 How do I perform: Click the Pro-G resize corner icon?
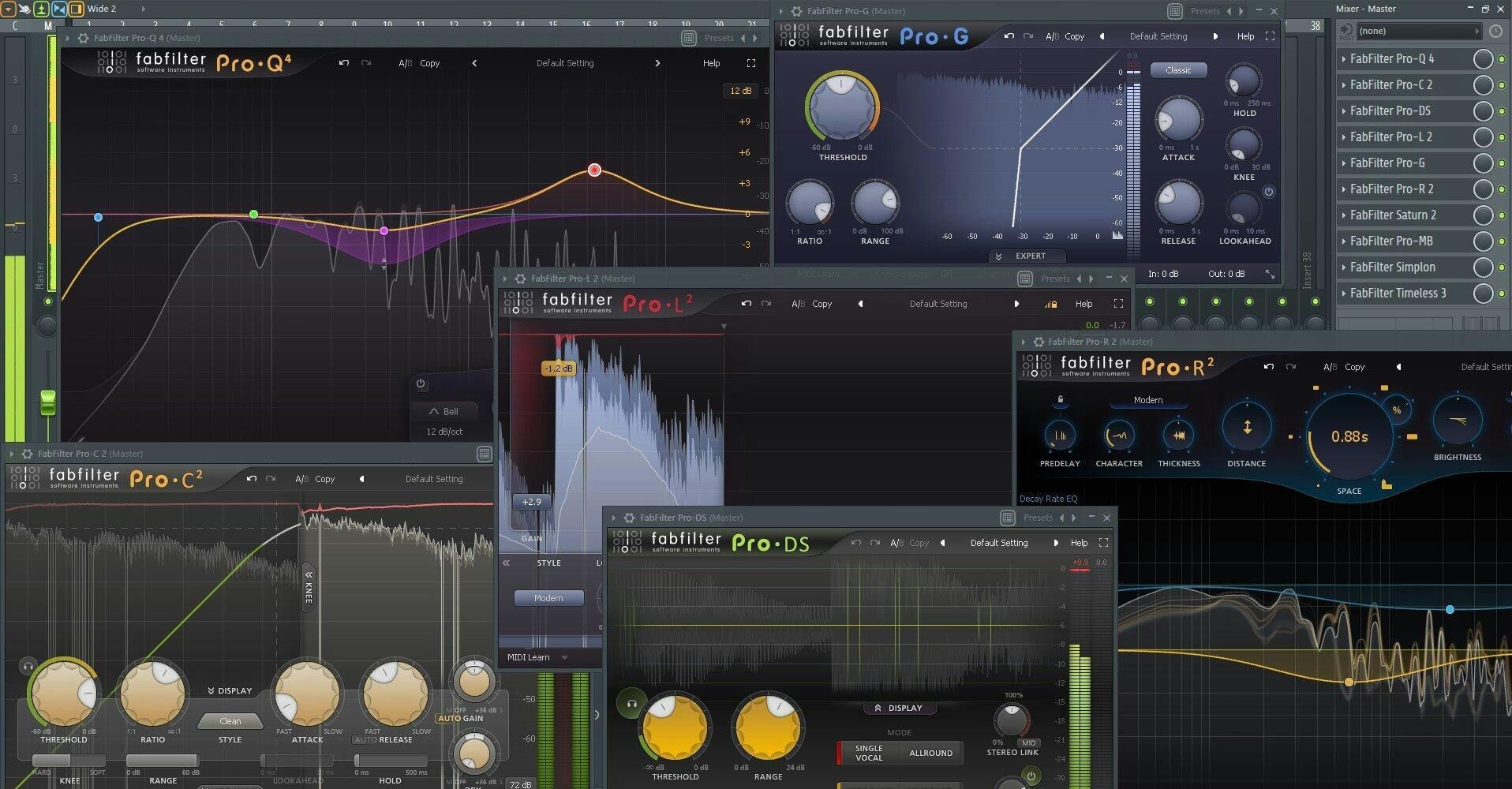(1270, 274)
